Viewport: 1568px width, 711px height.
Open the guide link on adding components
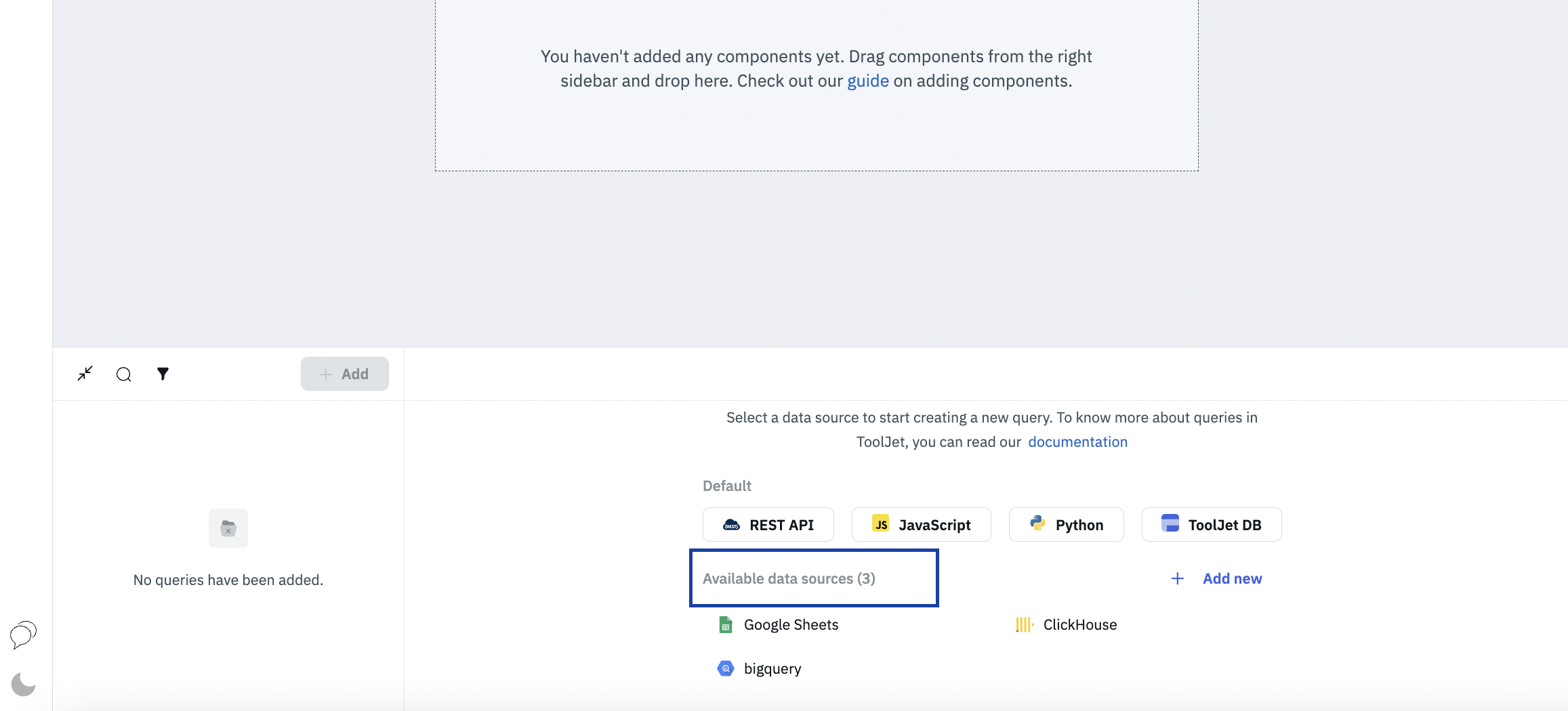pyautogui.click(x=868, y=81)
